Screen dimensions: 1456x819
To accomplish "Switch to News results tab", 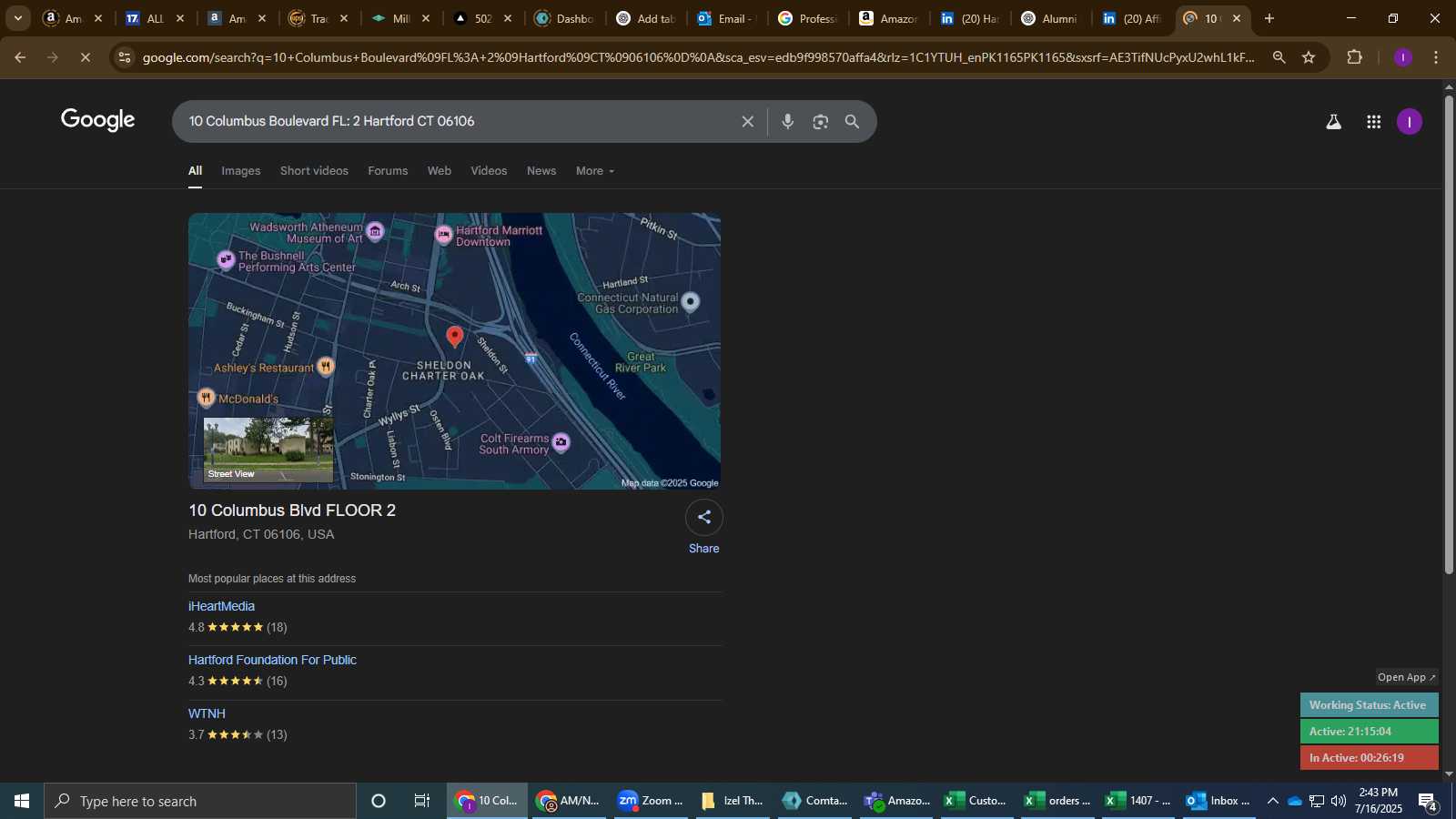I will tap(541, 171).
